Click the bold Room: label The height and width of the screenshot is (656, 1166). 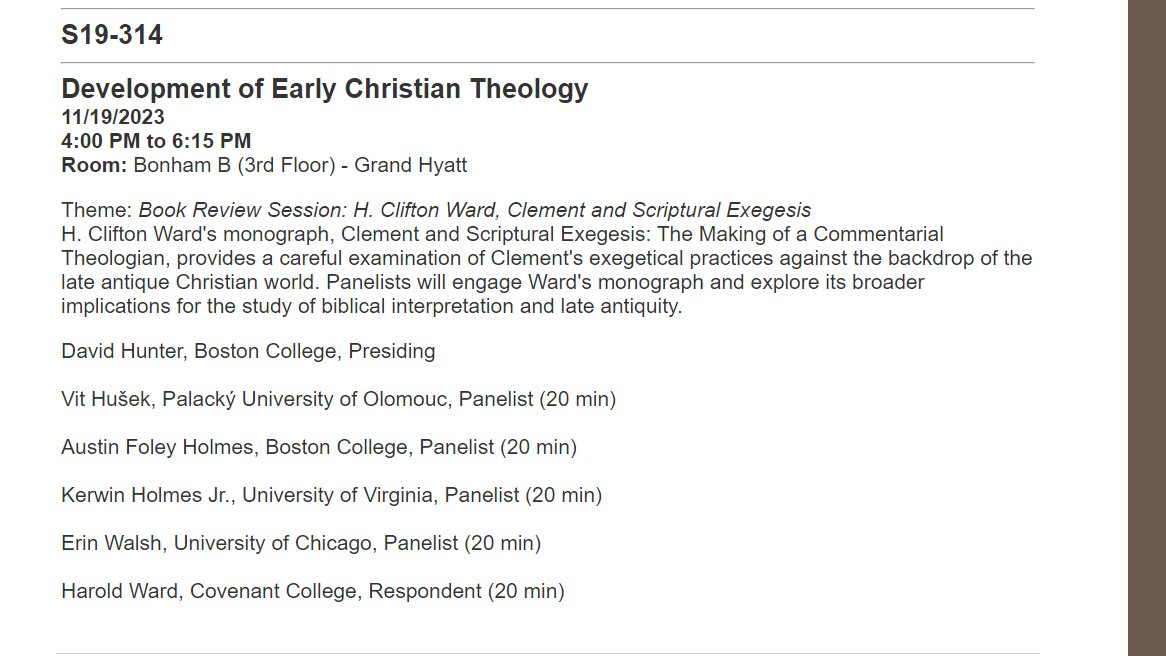[x=94, y=165]
